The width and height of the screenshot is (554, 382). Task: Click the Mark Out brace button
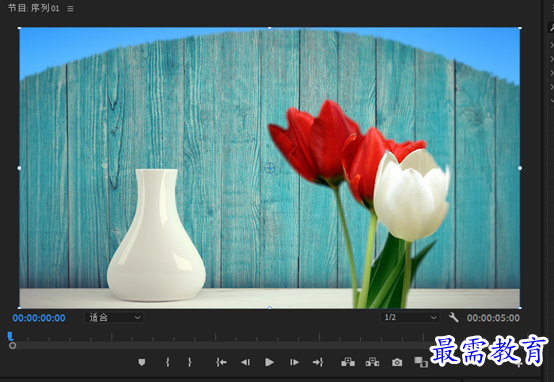pyautogui.click(x=190, y=362)
